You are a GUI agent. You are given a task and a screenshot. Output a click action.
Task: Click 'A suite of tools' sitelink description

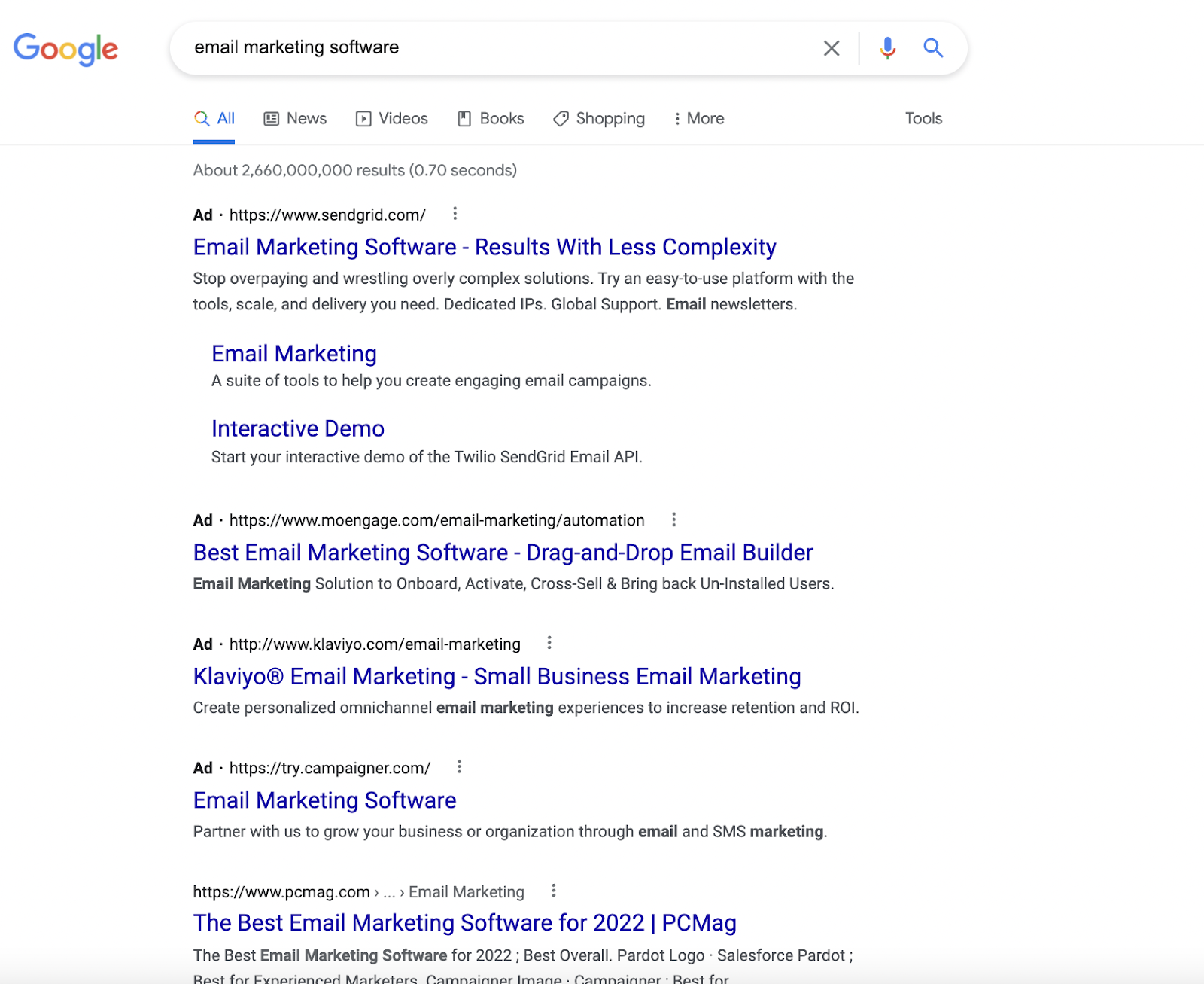[431, 381]
